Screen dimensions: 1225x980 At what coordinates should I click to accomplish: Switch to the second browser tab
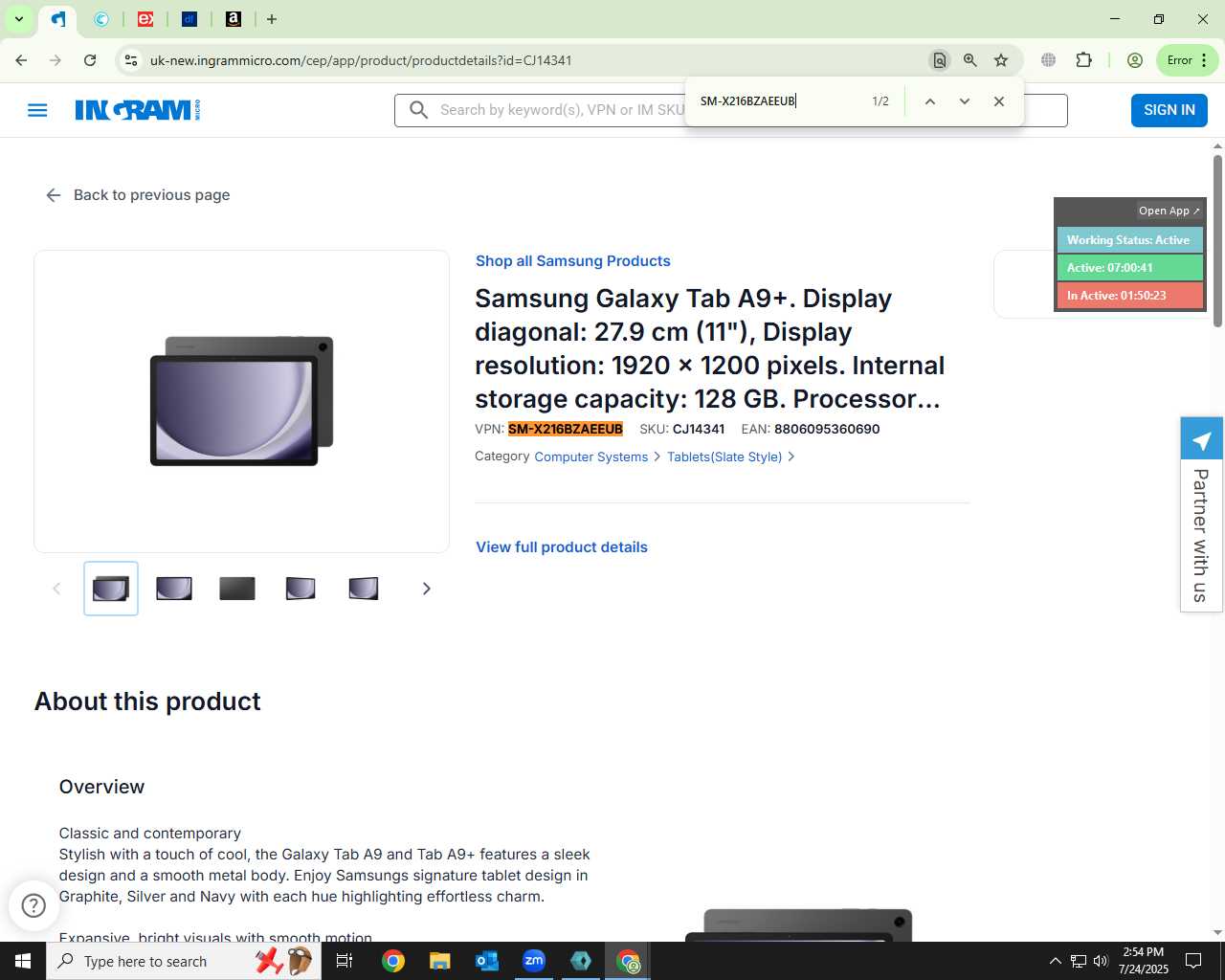(101, 19)
